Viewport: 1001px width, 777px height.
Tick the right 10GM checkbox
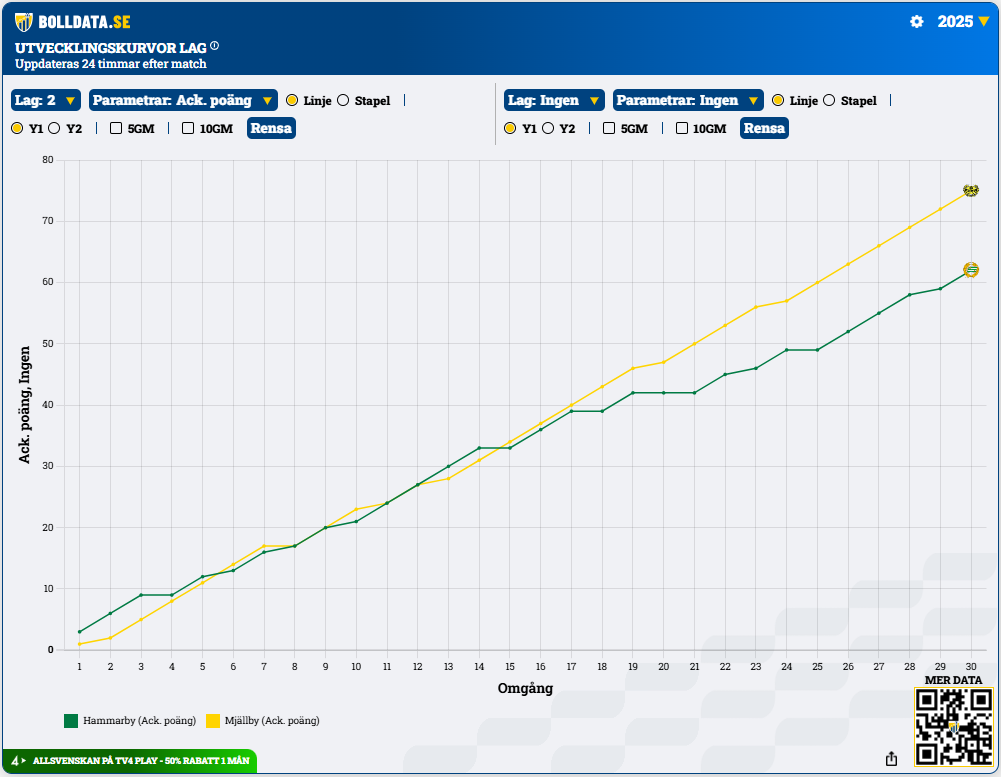click(682, 128)
